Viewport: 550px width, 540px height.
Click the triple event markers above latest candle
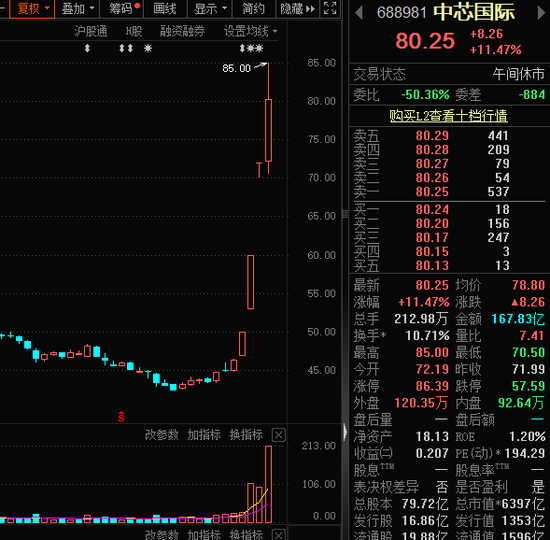click(x=251, y=48)
